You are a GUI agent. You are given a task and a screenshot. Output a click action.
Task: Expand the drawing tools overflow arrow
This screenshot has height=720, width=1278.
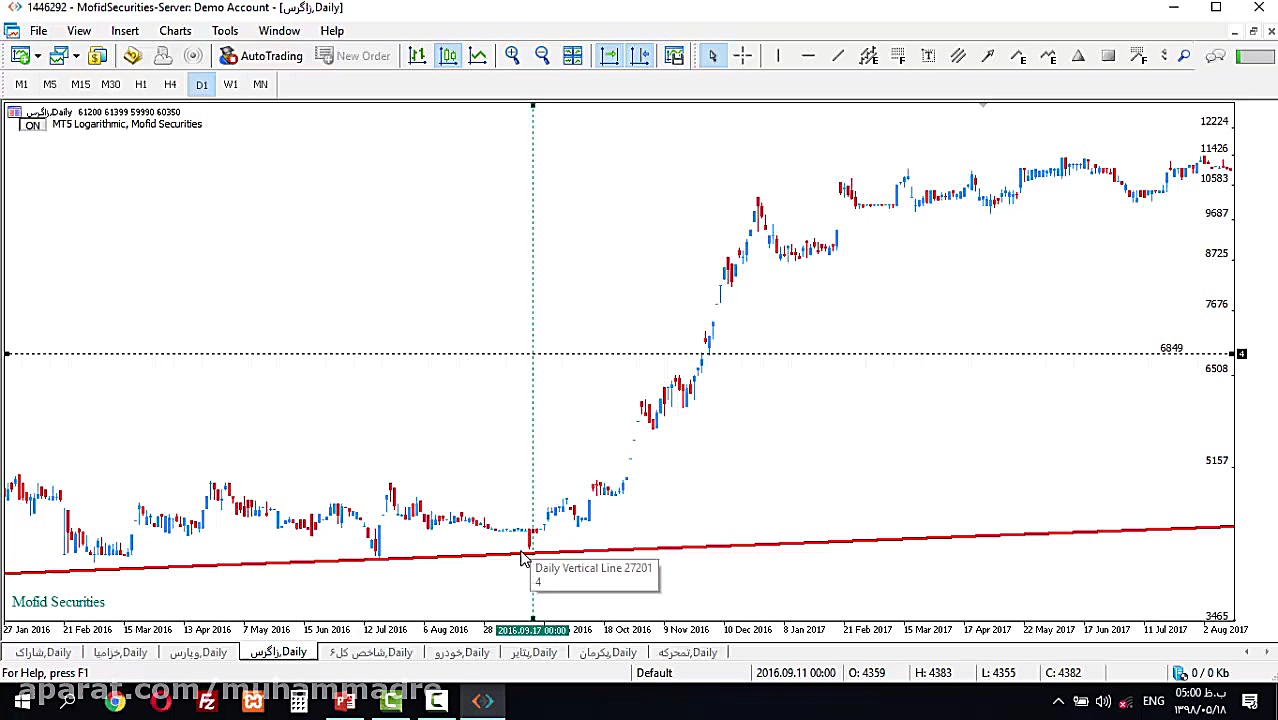click(1164, 56)
